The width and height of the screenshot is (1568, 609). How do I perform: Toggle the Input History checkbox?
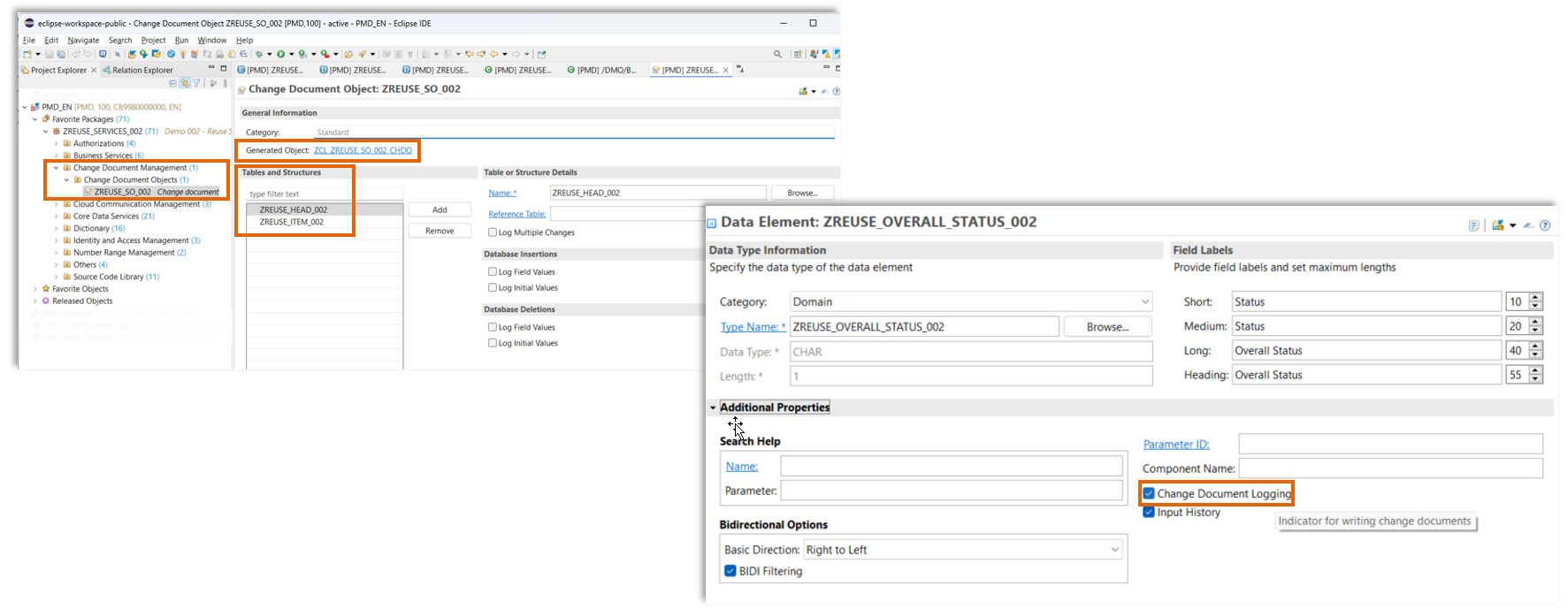[1149, 512]
